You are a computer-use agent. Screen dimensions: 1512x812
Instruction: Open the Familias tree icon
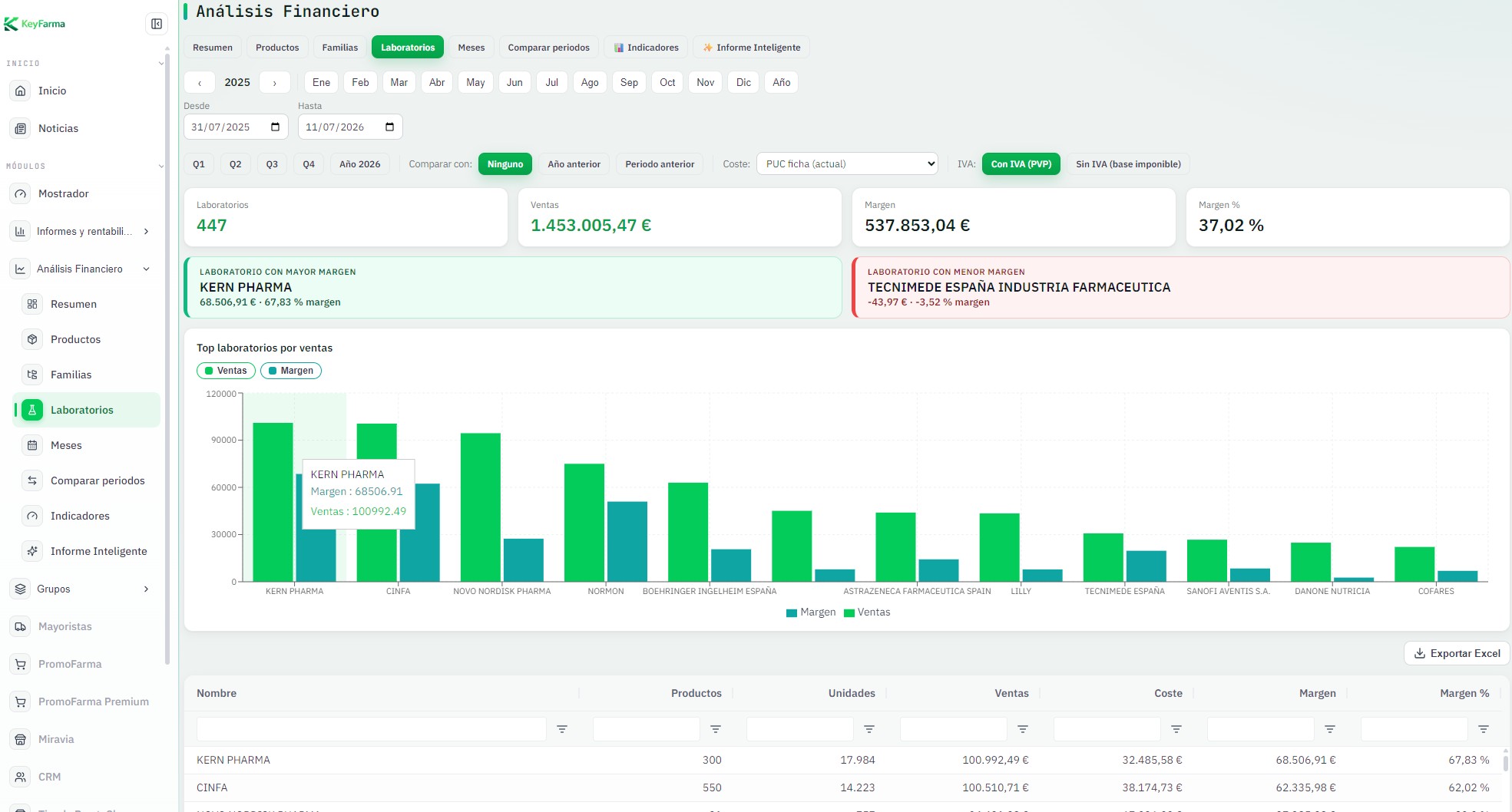tap(32, 375)
